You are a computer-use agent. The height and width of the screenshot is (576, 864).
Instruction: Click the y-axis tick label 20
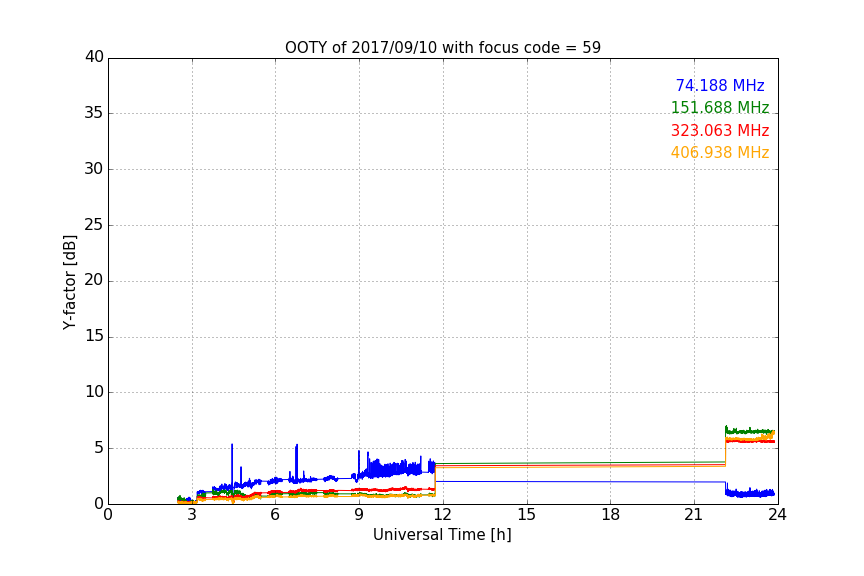94,281
